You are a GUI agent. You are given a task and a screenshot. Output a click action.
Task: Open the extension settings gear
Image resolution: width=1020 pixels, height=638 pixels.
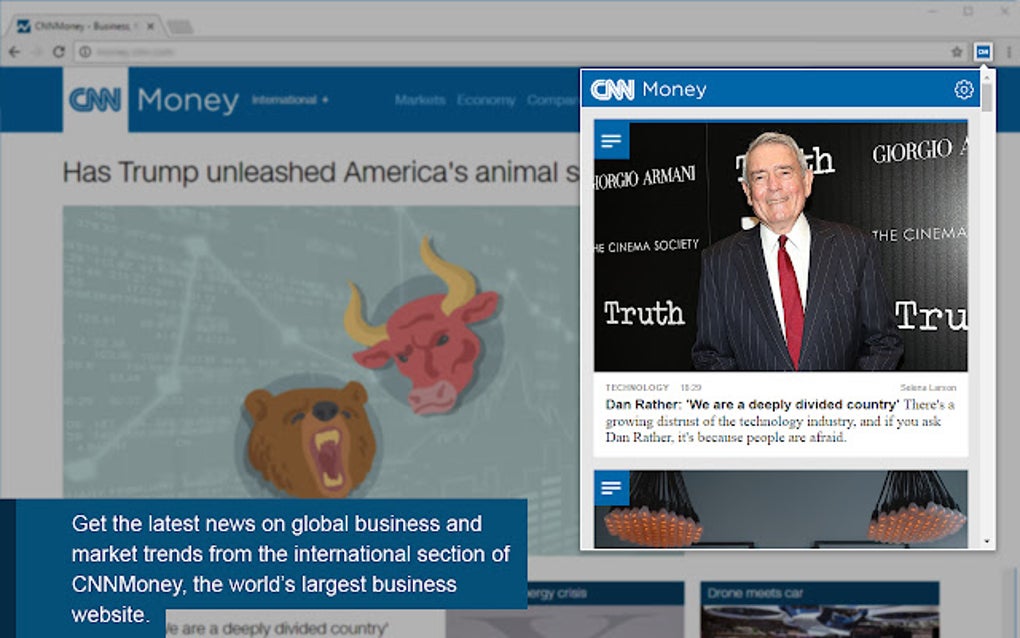(x=962, y=89)
